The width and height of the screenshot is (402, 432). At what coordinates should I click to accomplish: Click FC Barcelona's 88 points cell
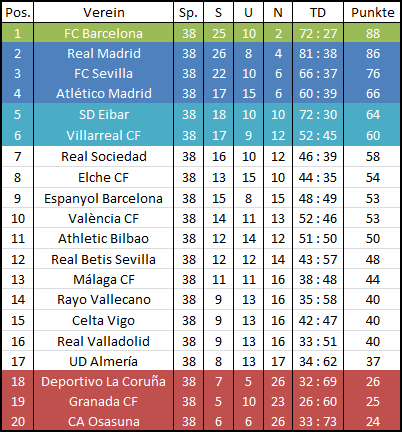pyautogui.click(x=372, y=33)
